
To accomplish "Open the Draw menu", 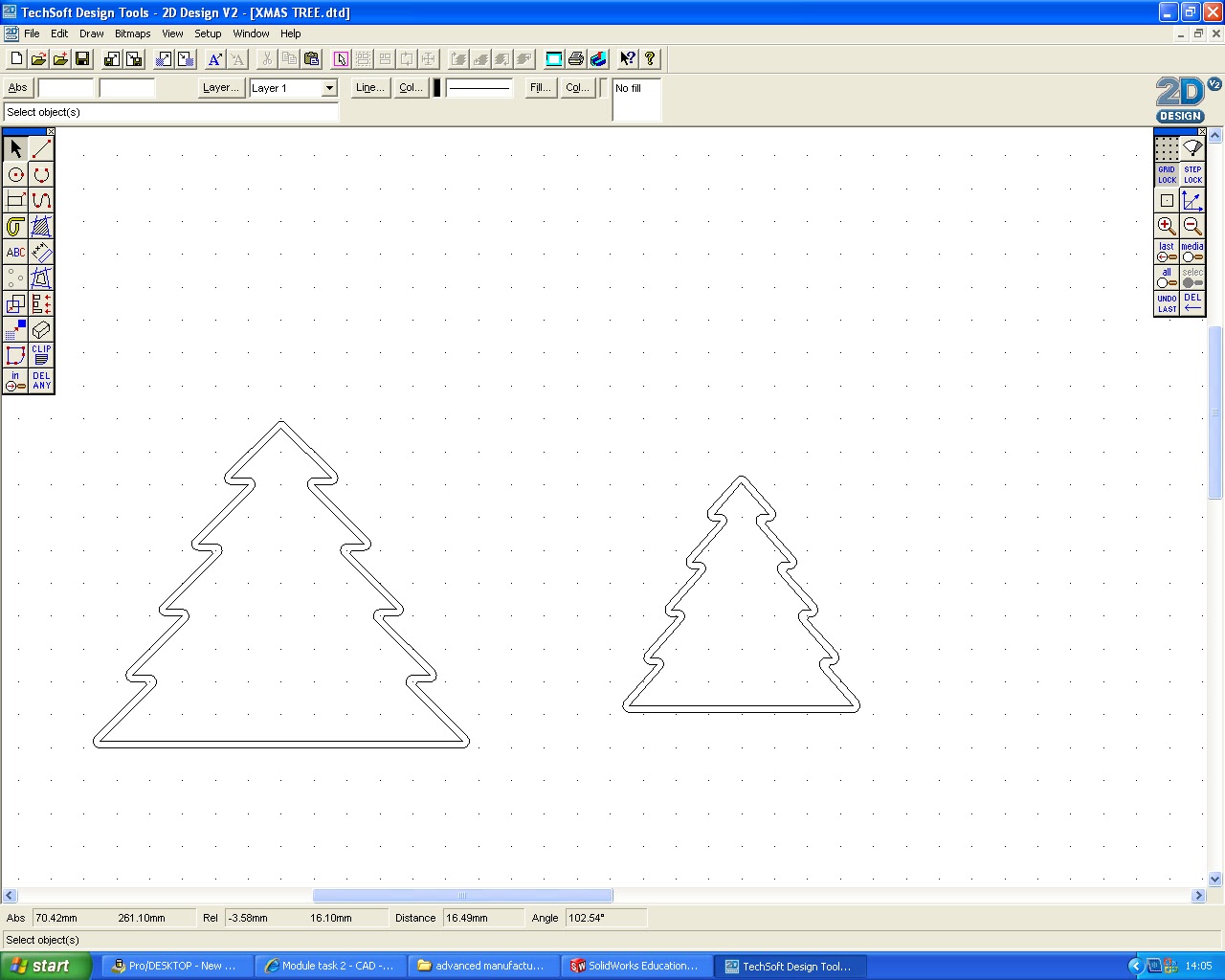I will click(x=91, y=33).
